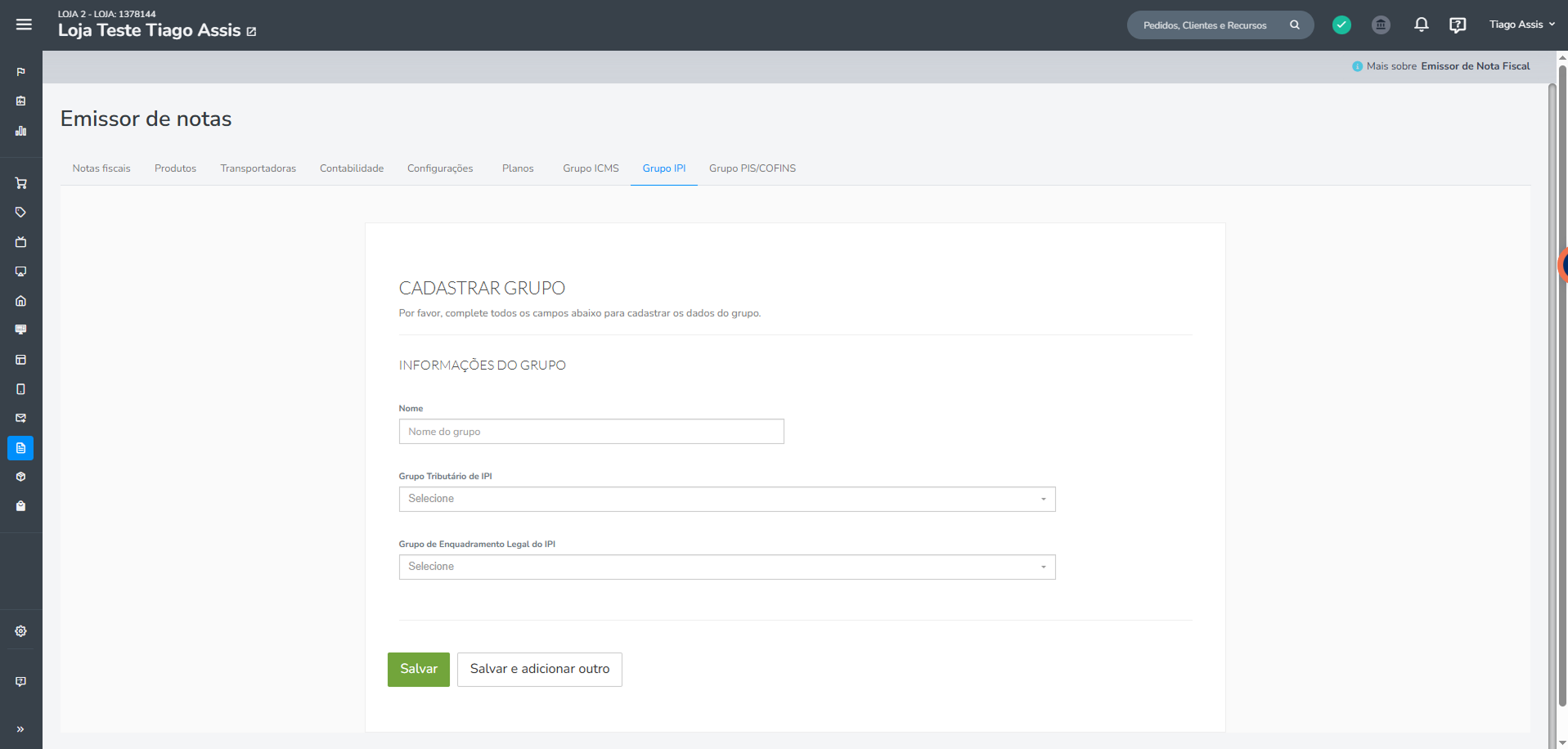Open the hamburger menu in the header

point(24,25)
